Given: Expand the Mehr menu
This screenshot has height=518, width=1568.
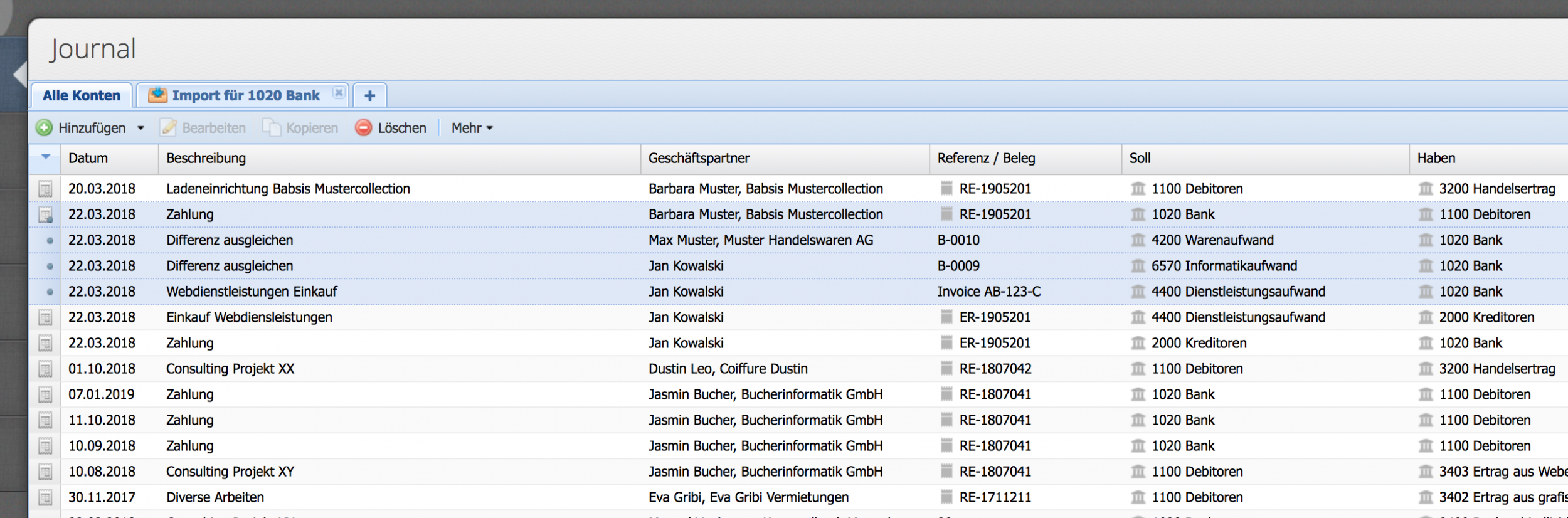Looking at the screenshot, I should click(x=472, y=128).
